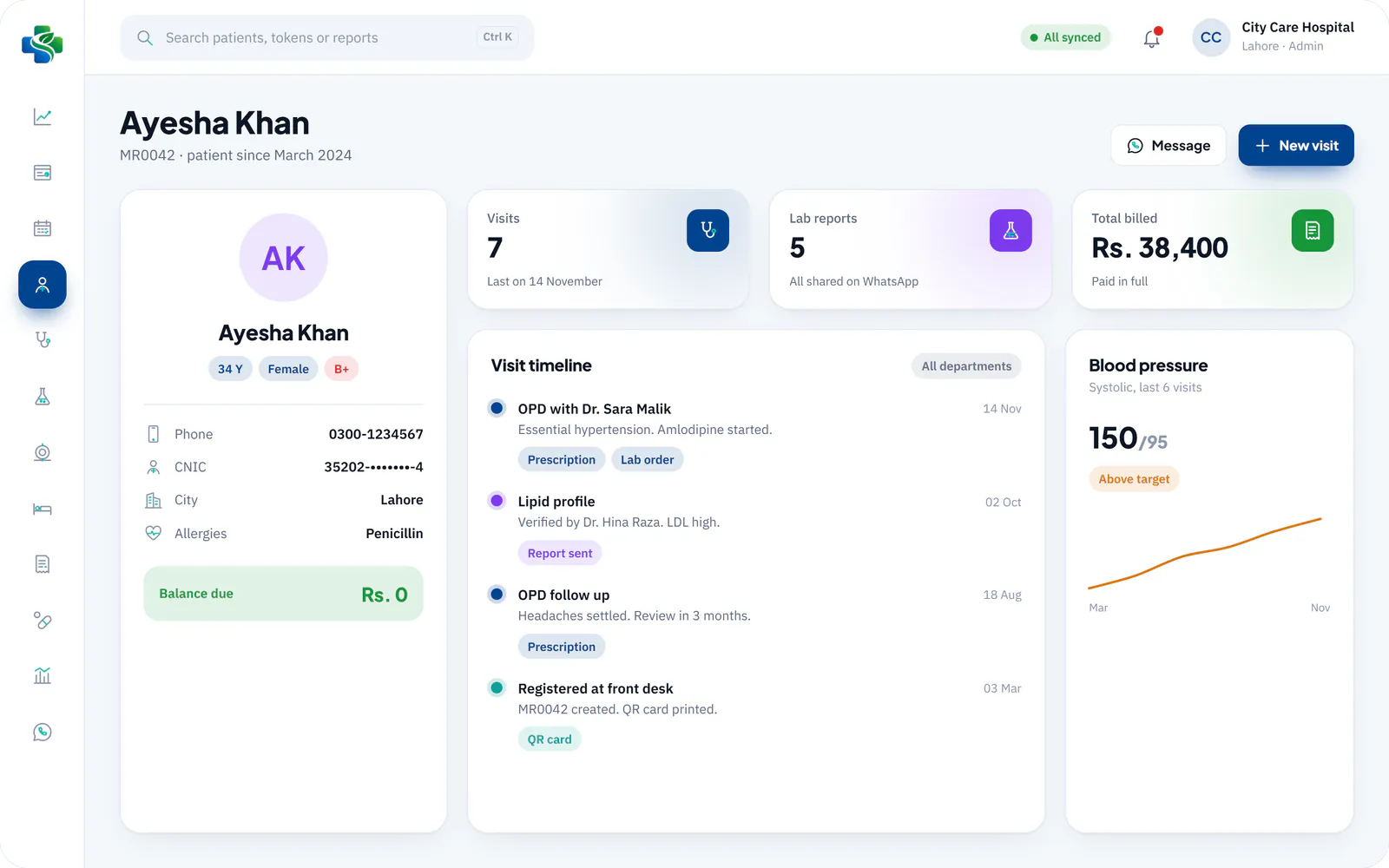This screenshot has width=1389, height=868.
Task: Start a New visit
Action: pos(1296,146)
